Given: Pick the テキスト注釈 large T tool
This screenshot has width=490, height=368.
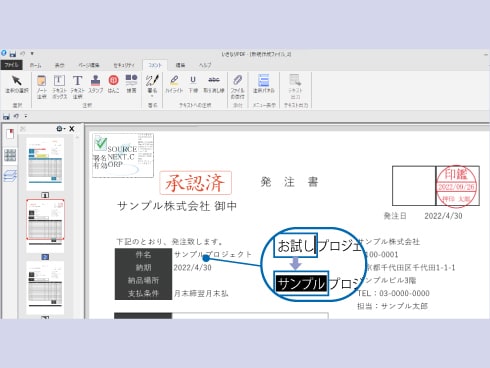Looking at the screenshot, I should [x=77, y=87].
